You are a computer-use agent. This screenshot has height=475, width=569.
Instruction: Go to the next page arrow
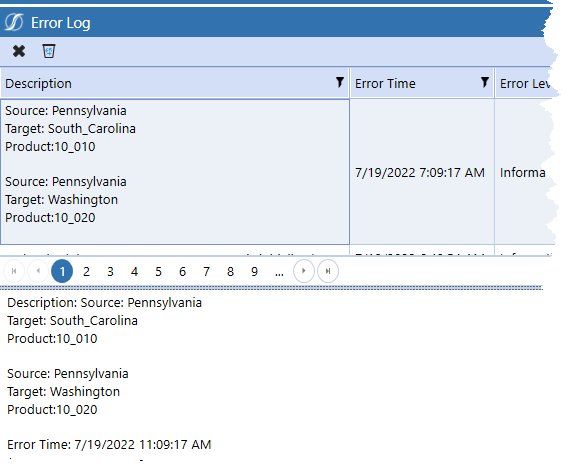click(304, 271)
